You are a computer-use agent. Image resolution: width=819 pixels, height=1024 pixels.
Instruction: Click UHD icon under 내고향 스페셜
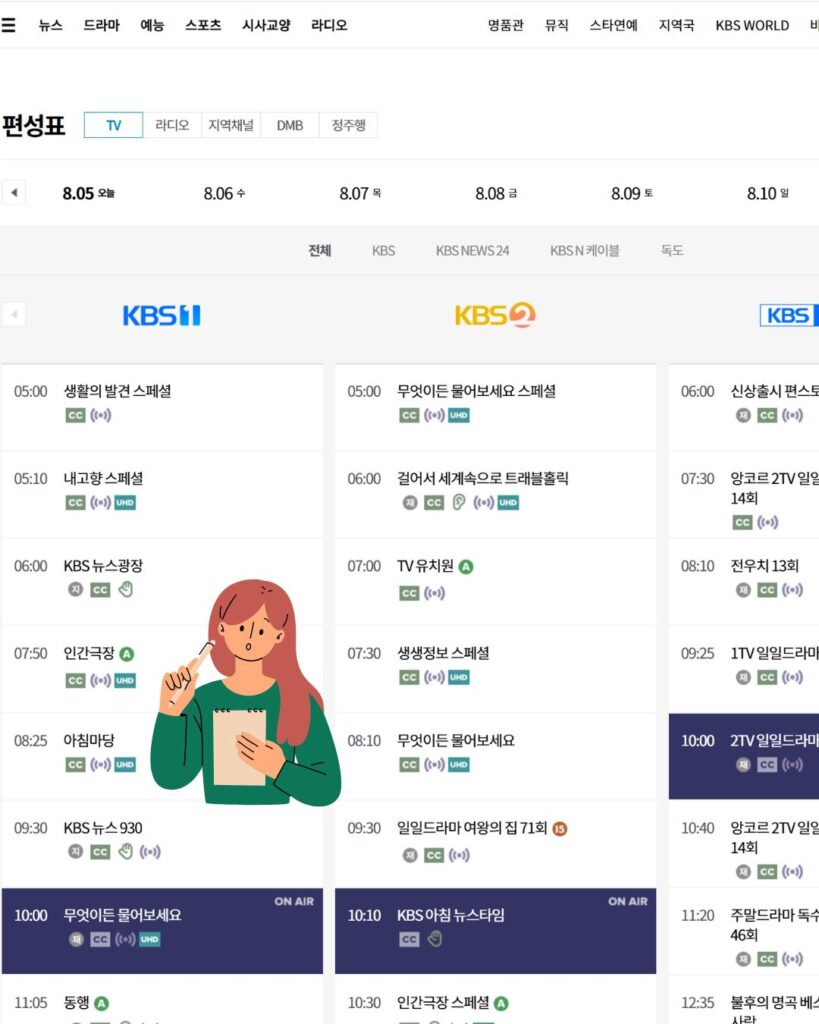125,503
